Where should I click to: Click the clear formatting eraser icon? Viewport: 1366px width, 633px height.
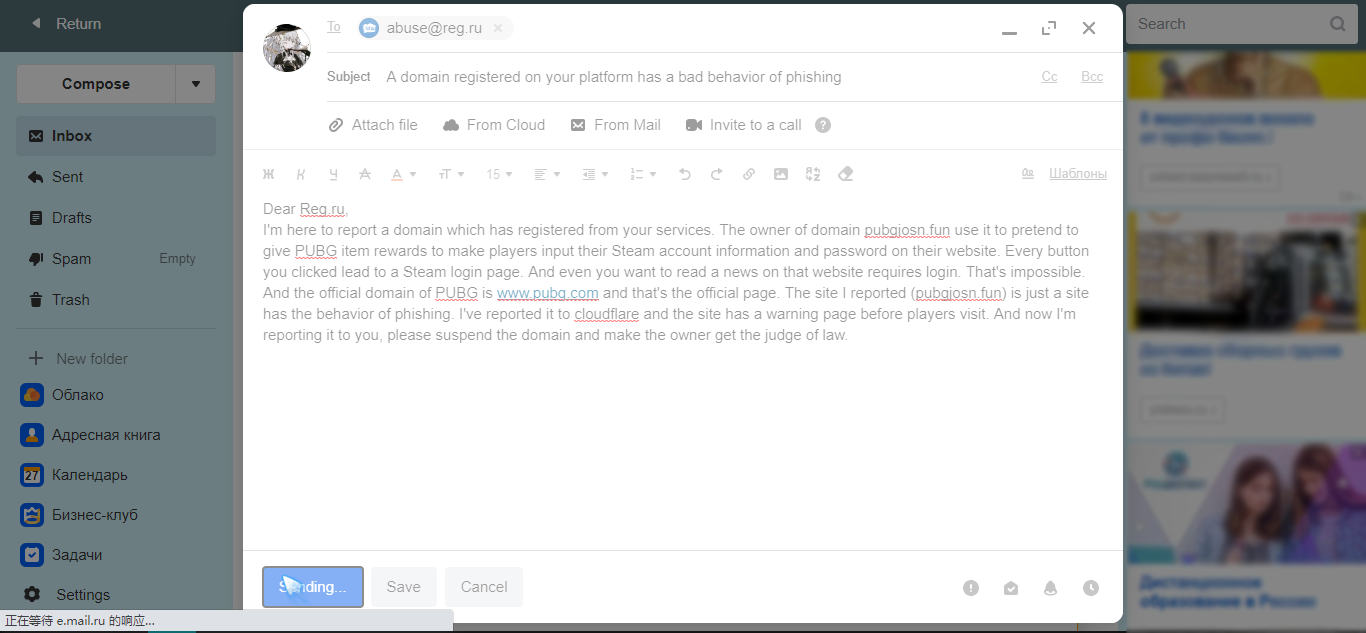(x=845, y=174)
